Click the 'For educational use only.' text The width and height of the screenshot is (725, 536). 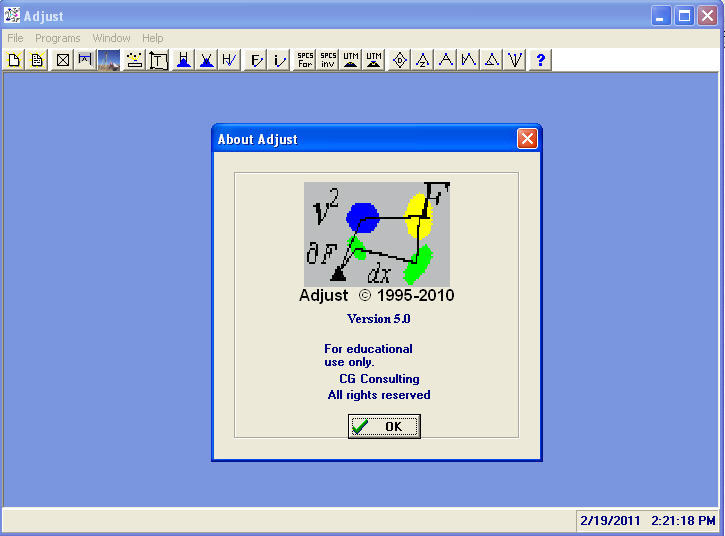pyautogui.click(x=369, y=355)
